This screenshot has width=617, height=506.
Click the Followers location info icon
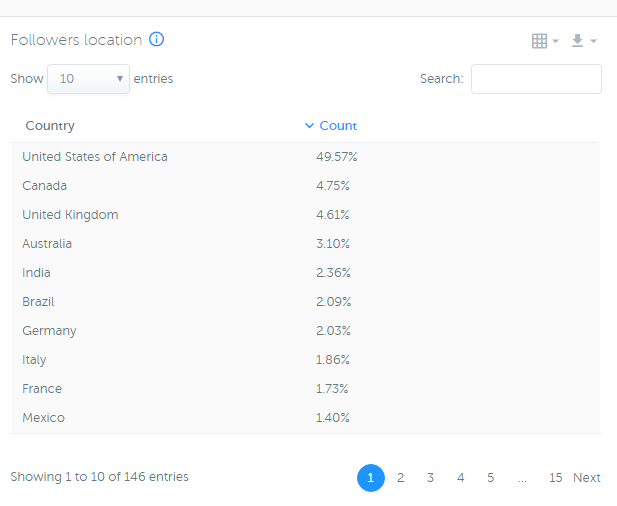coord(156,39)
